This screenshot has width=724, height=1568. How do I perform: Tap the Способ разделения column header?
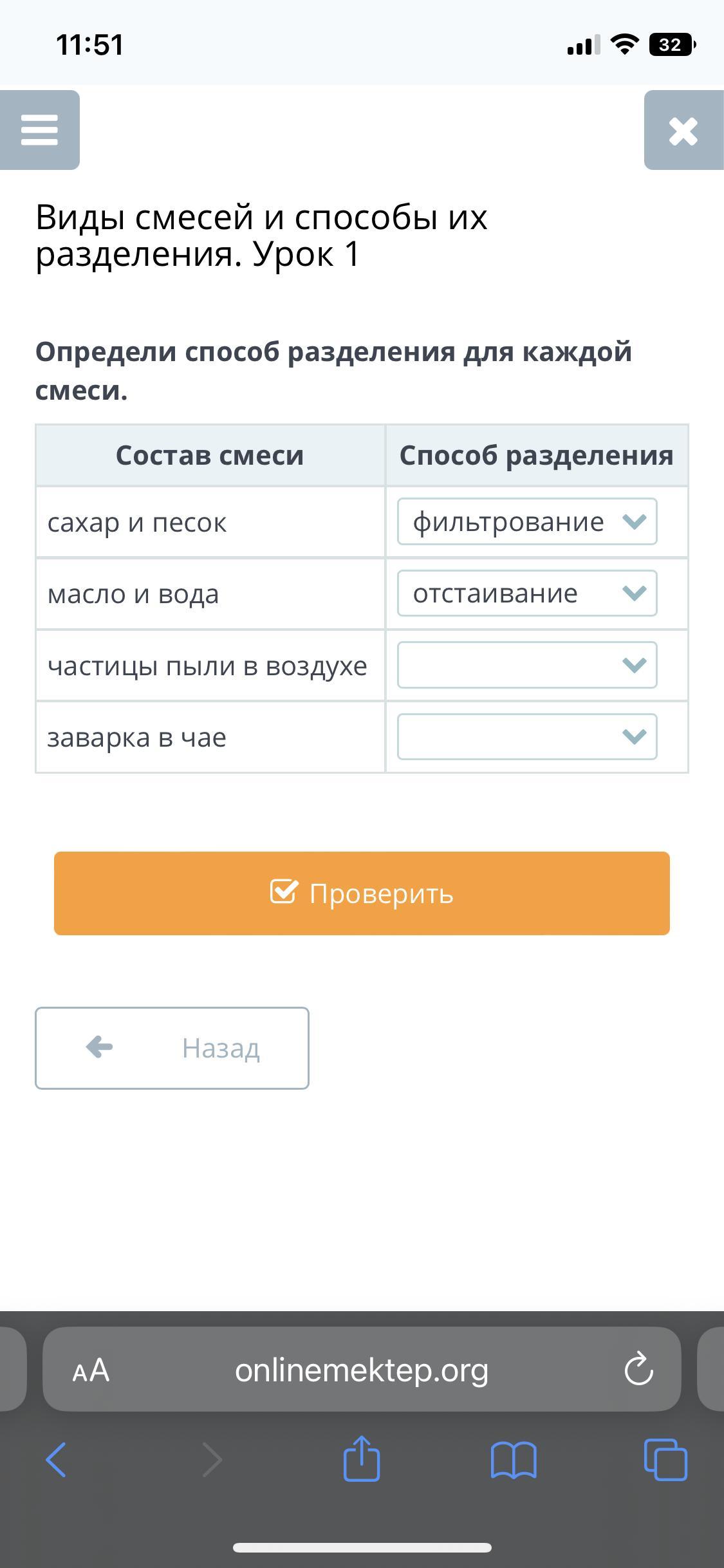coord(536,455)
